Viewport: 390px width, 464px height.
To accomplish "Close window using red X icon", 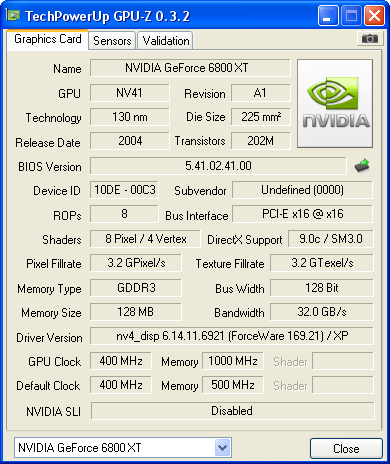I will pyautogui.click(x=374, y=15).
